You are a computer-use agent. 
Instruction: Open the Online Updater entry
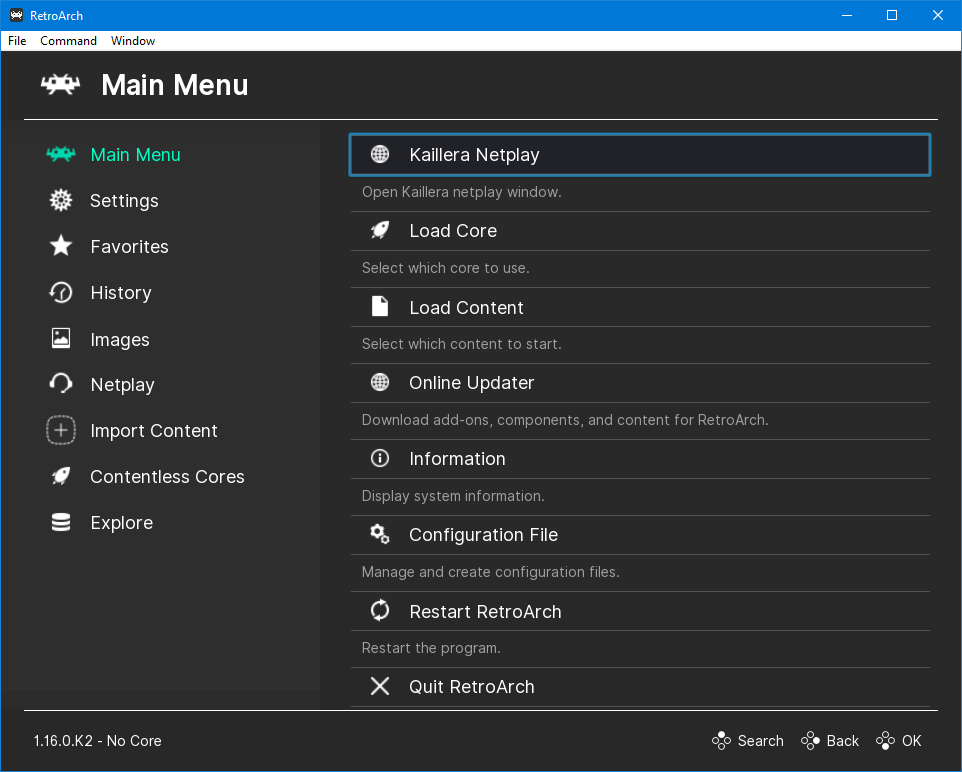[640, 383]
